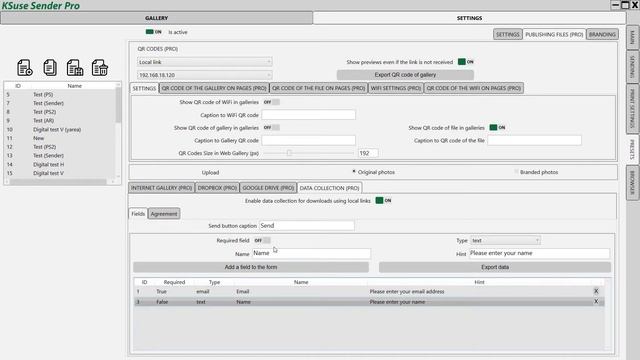Screen dimensions: 640x360
Task: Open the PRESETS vertical side tab
Action: [632, 149]
